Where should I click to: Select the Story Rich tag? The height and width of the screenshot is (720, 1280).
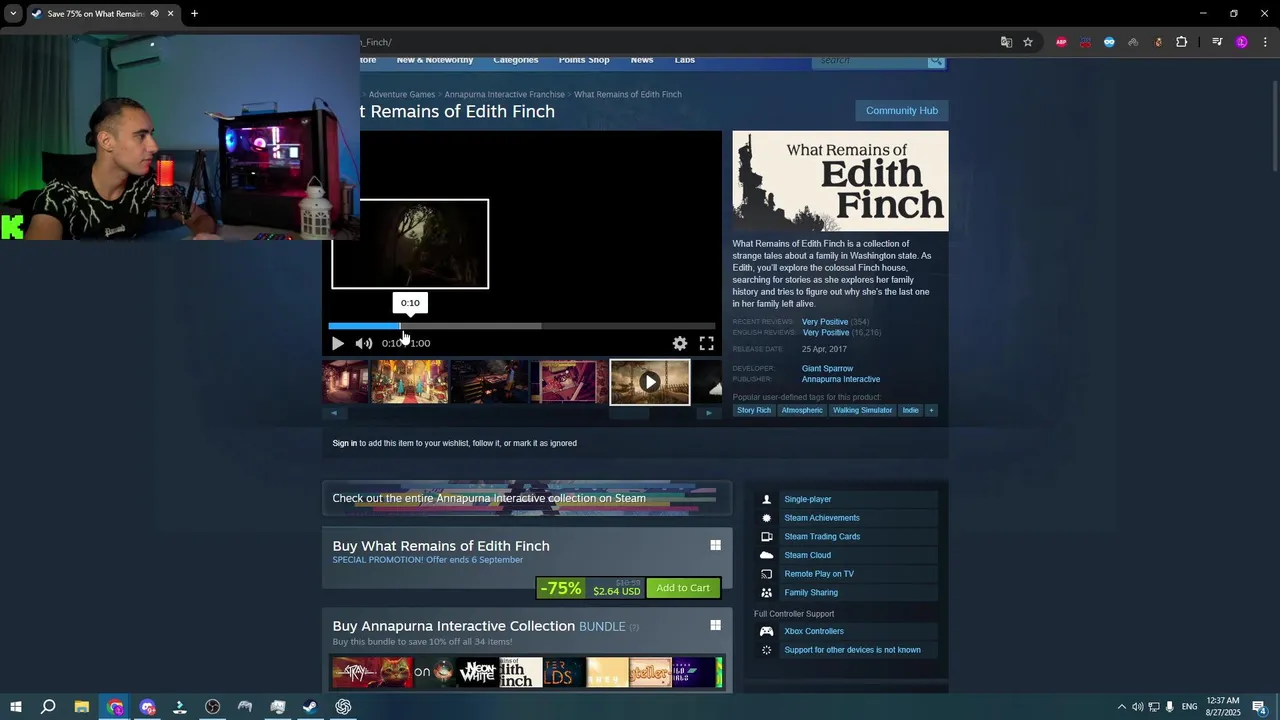point(754,410)
